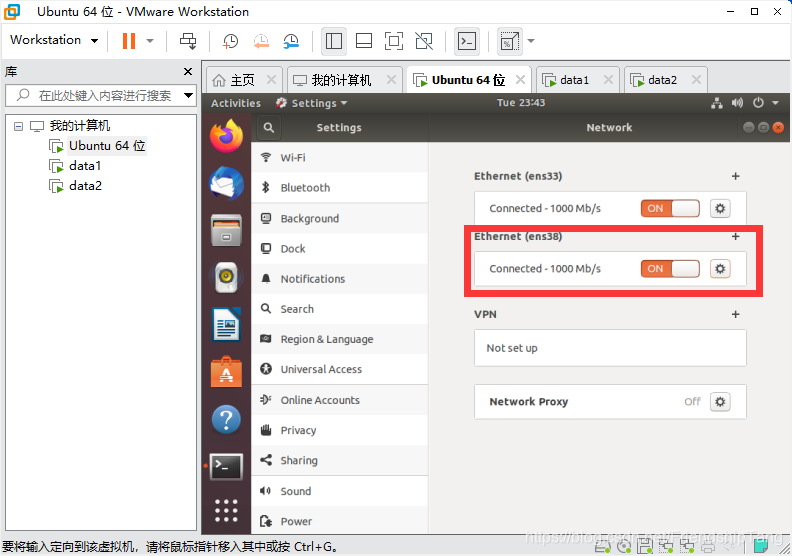The width and height of the screenshot is (792, 556).
Task: Toggle Ethernet ens33 connection switch
Action: pos(670,209)
